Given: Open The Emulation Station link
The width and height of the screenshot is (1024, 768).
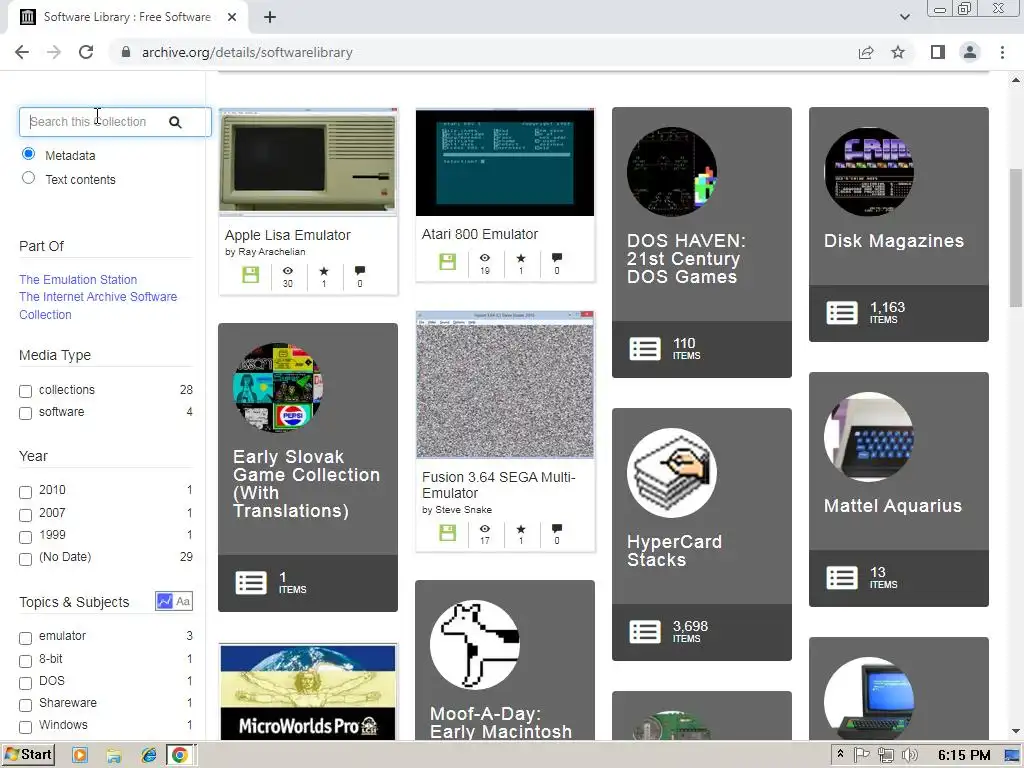Looking at the screenshot, I should (78, 280).
